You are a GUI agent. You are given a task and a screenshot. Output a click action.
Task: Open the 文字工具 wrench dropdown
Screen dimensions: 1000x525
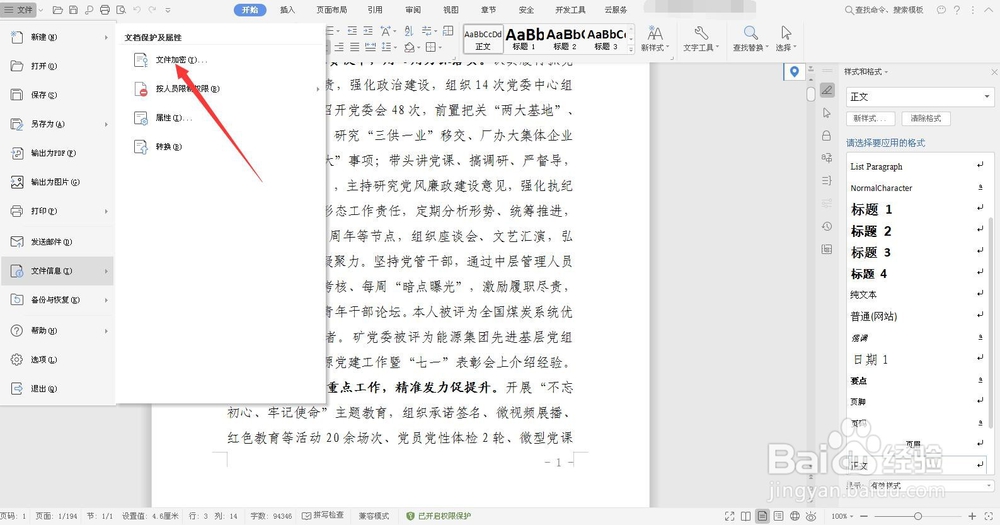[x=701, y=39]
